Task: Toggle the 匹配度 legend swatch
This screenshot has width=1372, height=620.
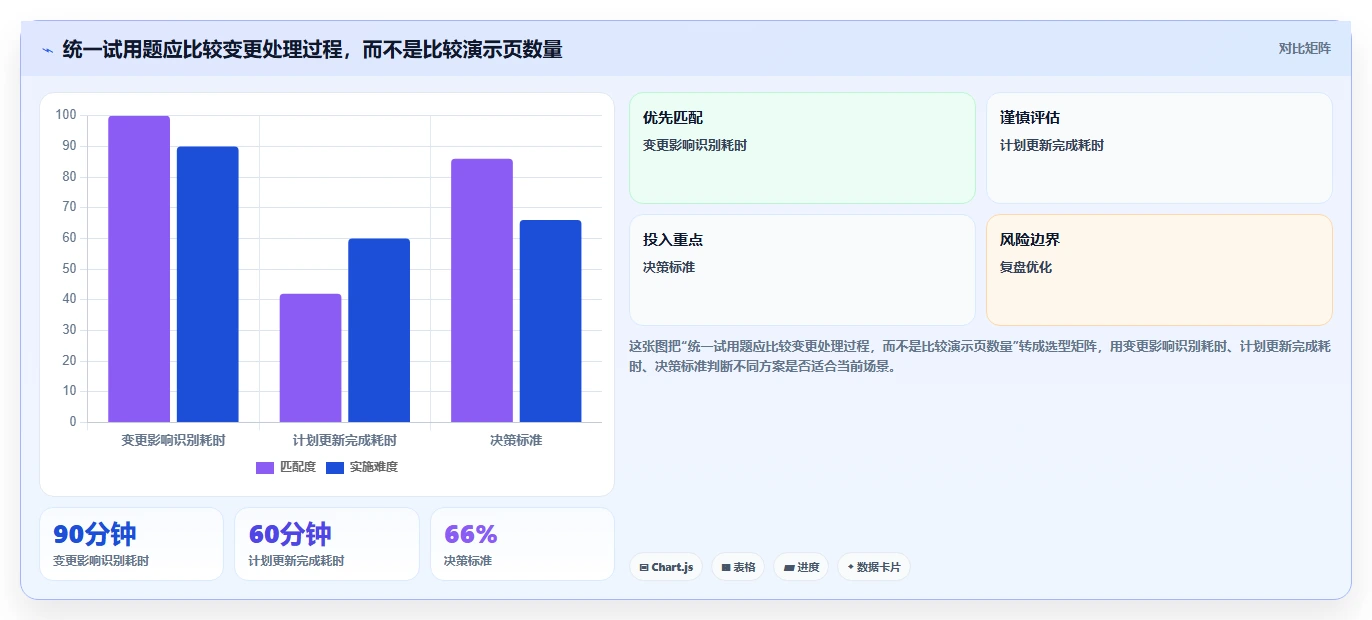Action: tap(265, 467)
